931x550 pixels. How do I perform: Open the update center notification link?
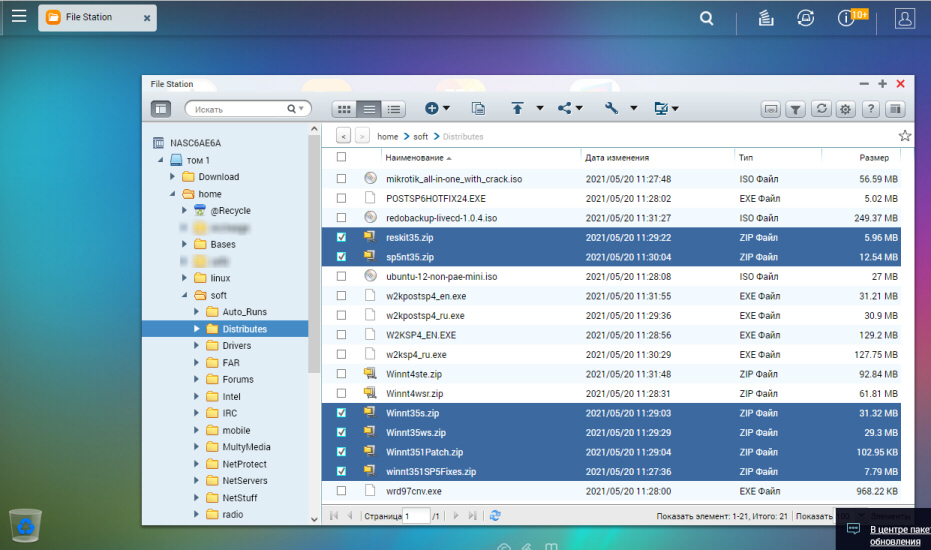coord(900,535)
